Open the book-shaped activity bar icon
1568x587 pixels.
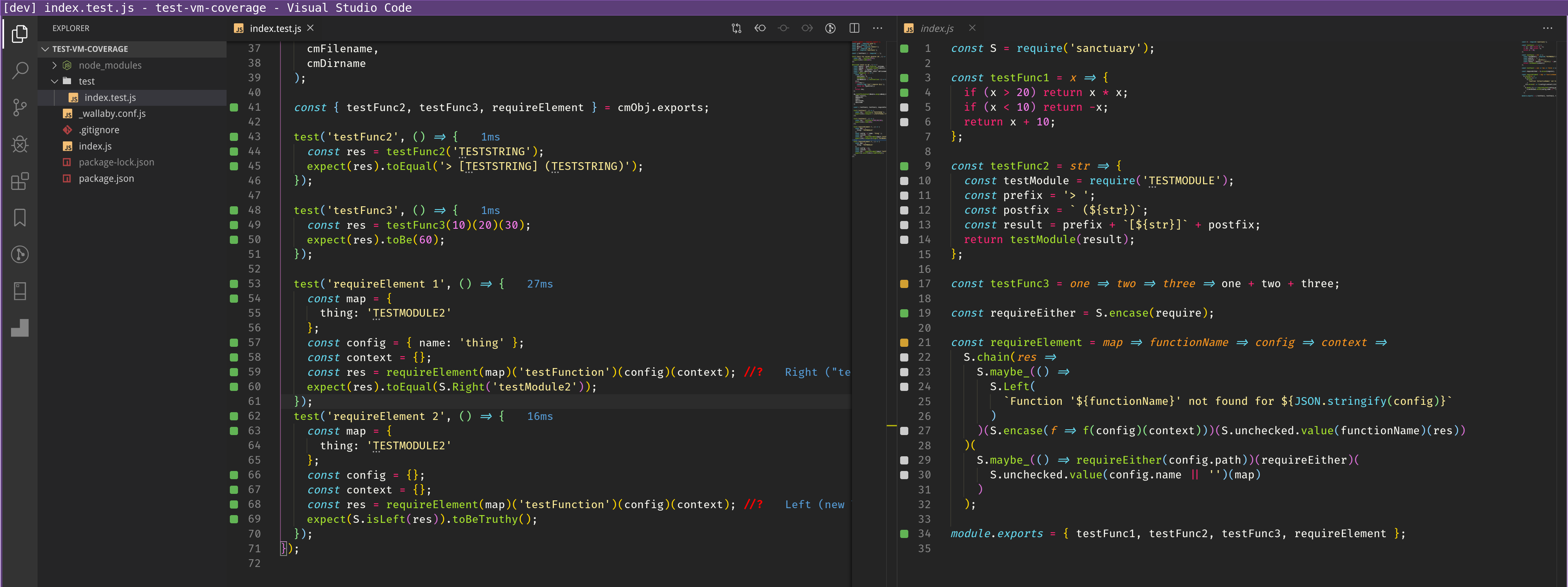click(20, 291)
